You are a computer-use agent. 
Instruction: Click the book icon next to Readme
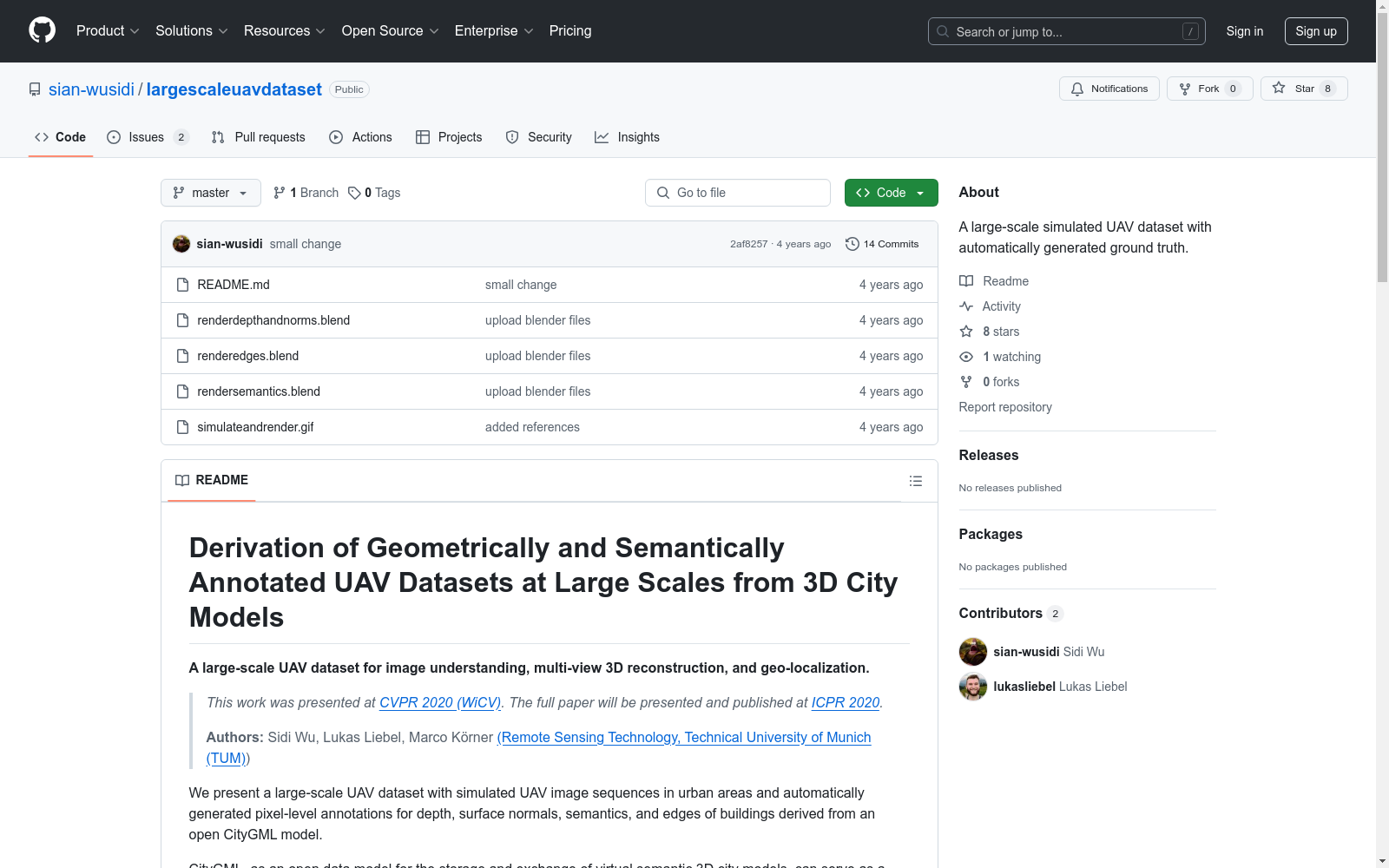pos(966,281)
